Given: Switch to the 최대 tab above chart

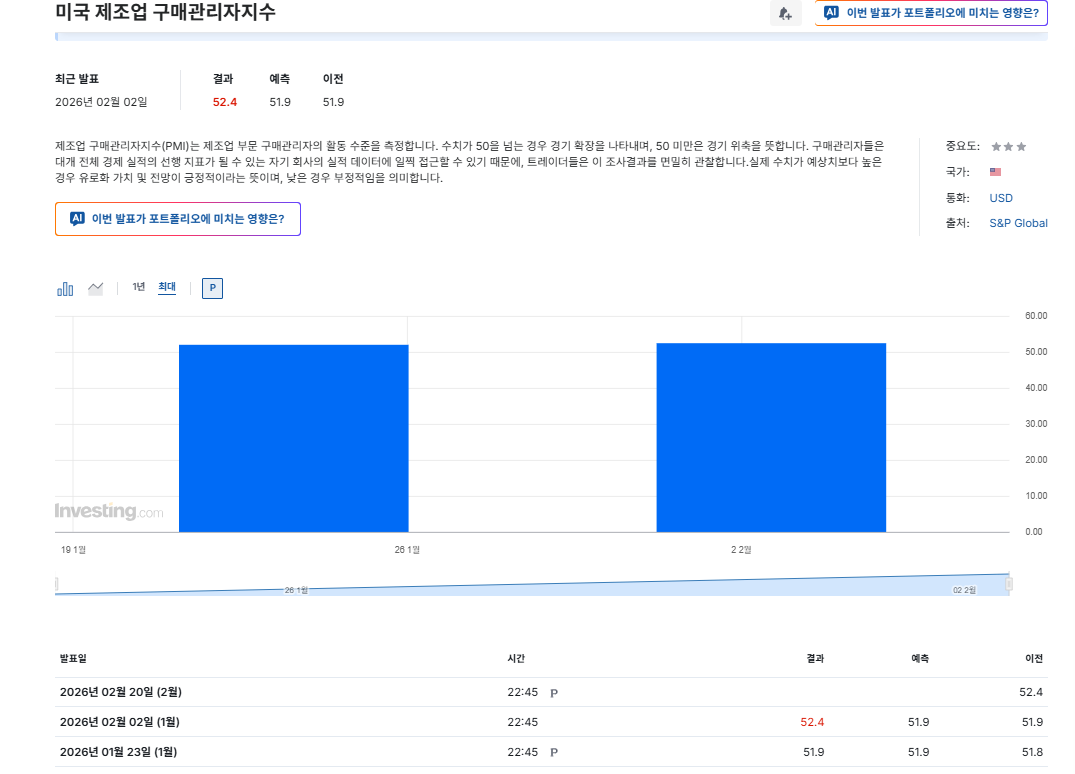Looking at the screenshot, I should (x=166, y=287).
